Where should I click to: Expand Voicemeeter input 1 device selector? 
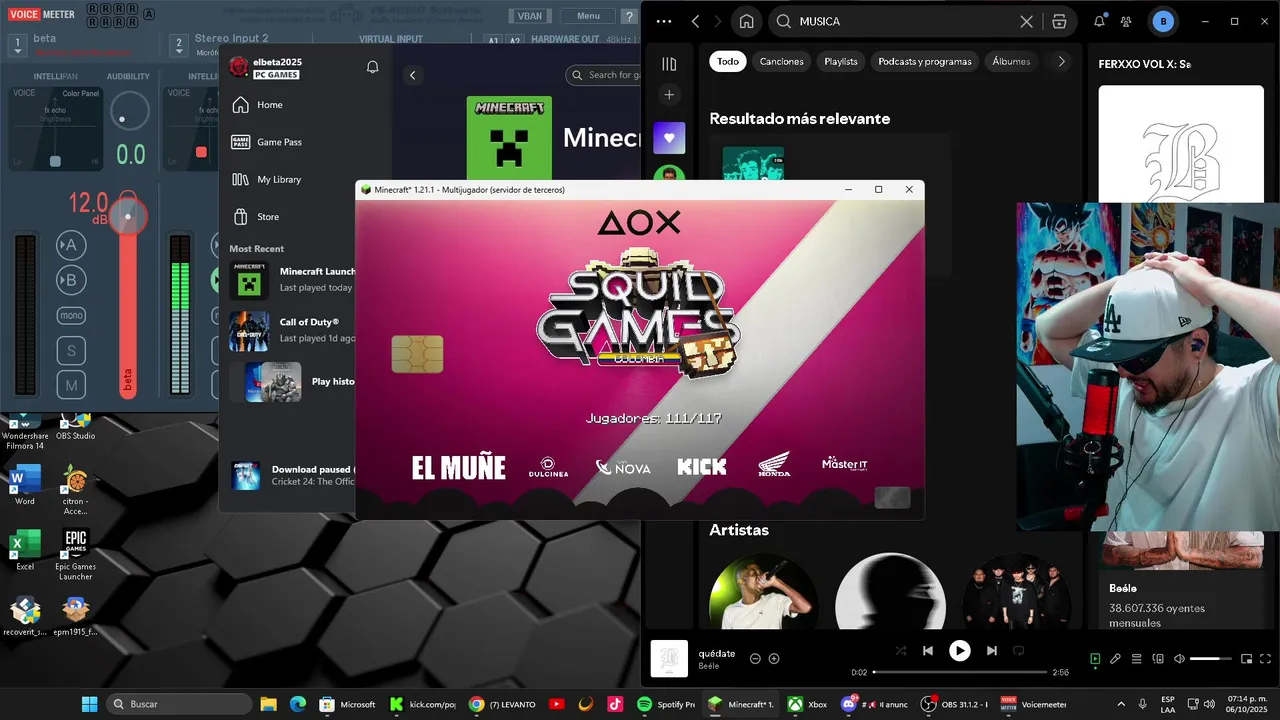pyautogui.click(x=17, y=44)
